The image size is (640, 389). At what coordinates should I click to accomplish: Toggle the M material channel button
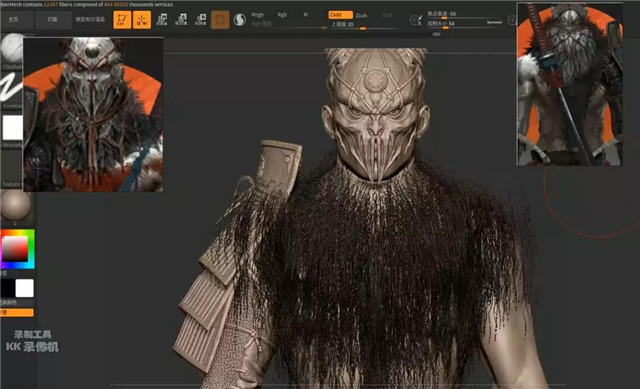pyautogui.click(x=305, y=15)
